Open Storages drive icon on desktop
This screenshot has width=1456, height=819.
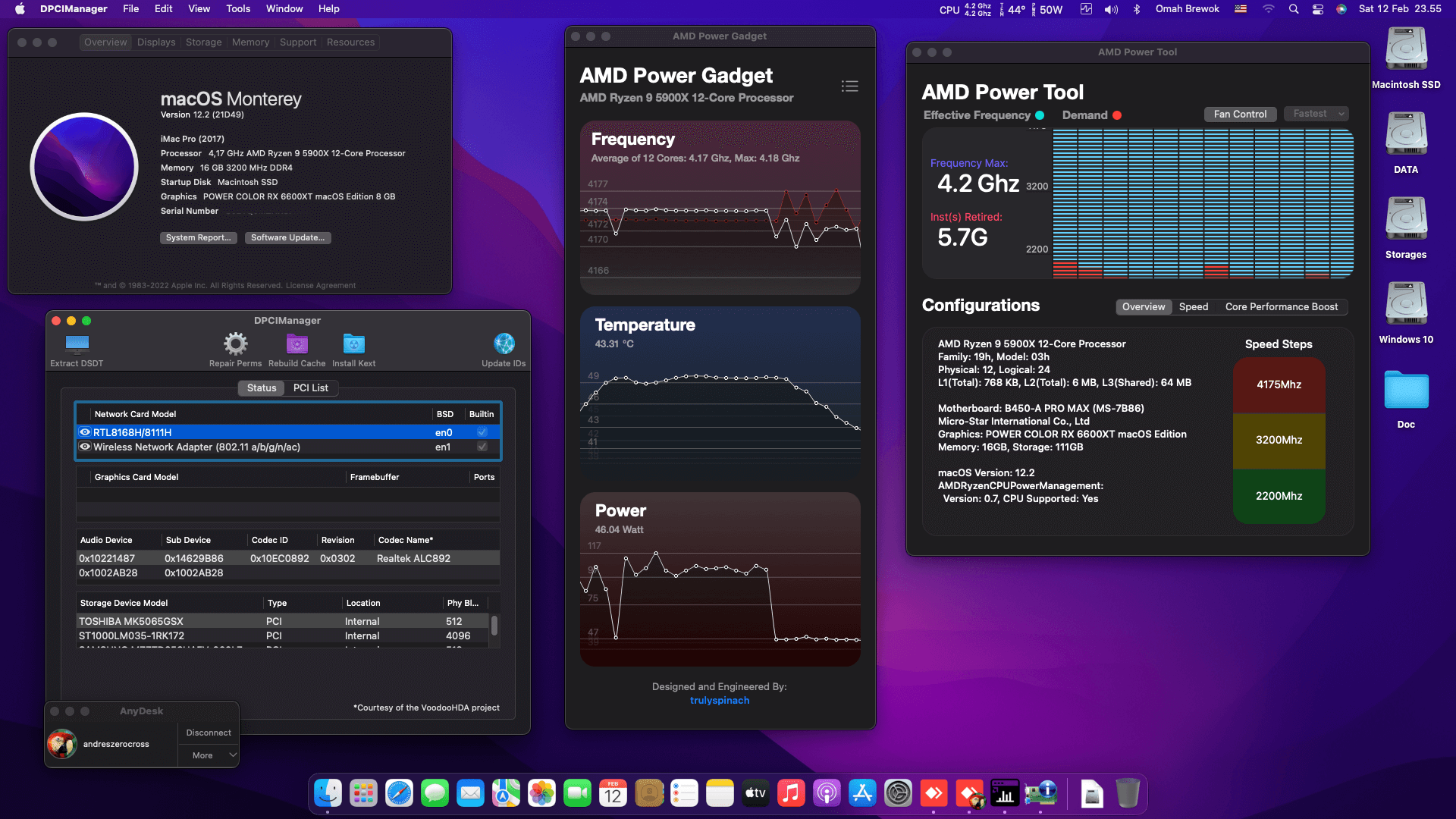coord(1406,220)
